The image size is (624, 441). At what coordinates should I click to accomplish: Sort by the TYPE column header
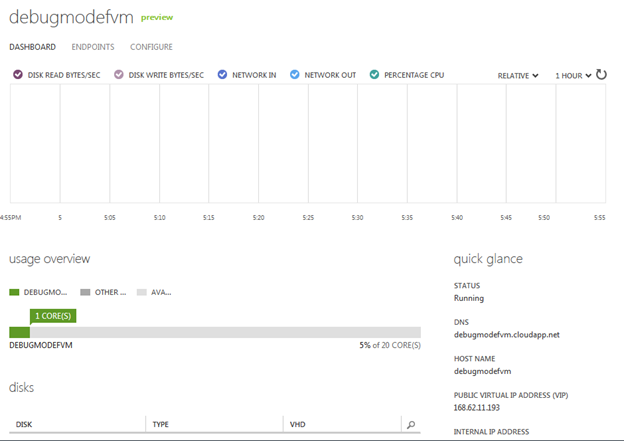160,425
